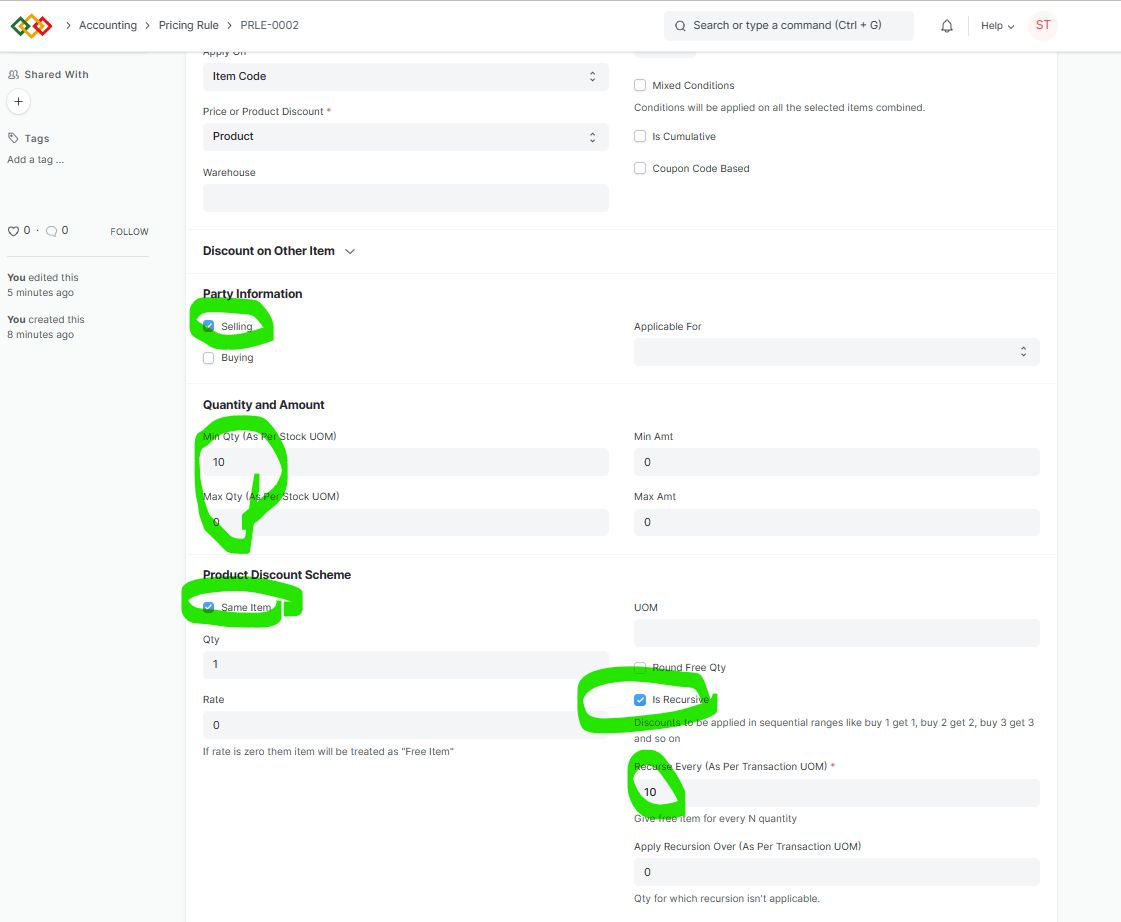Open the Item Code dropdown
The height and width of the screenshot is (922, 1121).
click(x=405, y=76)
